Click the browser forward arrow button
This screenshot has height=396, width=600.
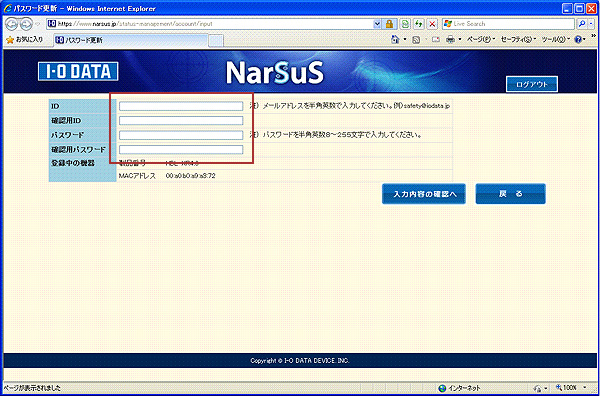coord(26,24)
